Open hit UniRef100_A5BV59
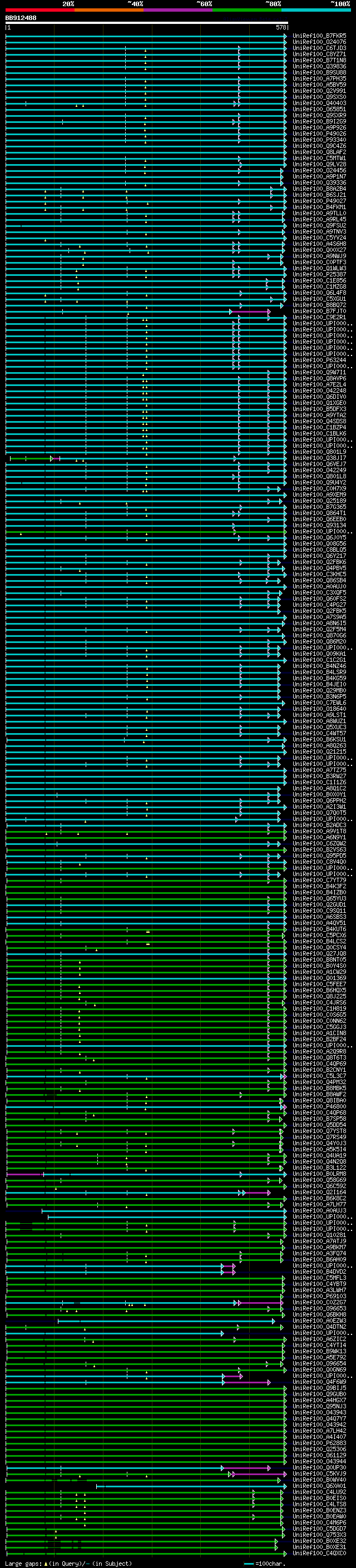356x1568 pixels. 319,85
